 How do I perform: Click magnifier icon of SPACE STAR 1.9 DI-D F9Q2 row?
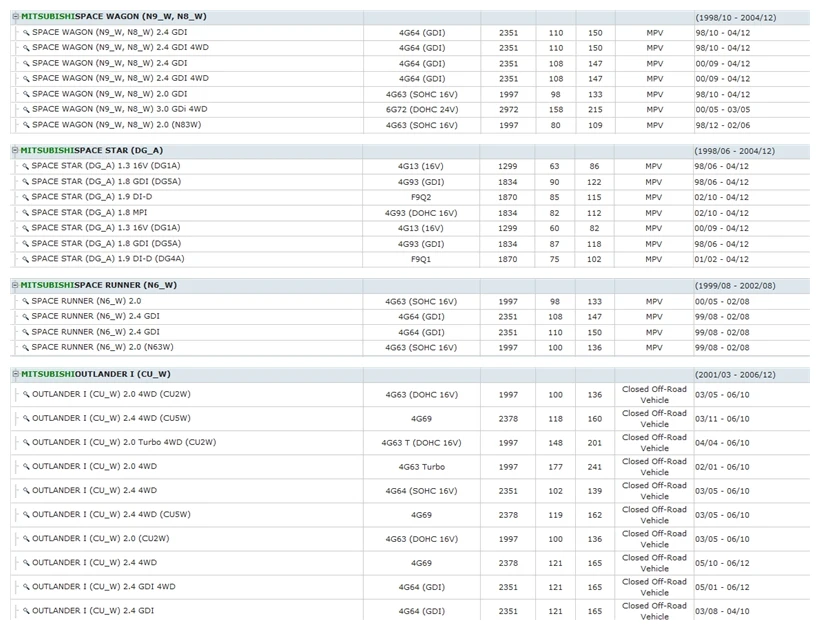pos(25,198)
